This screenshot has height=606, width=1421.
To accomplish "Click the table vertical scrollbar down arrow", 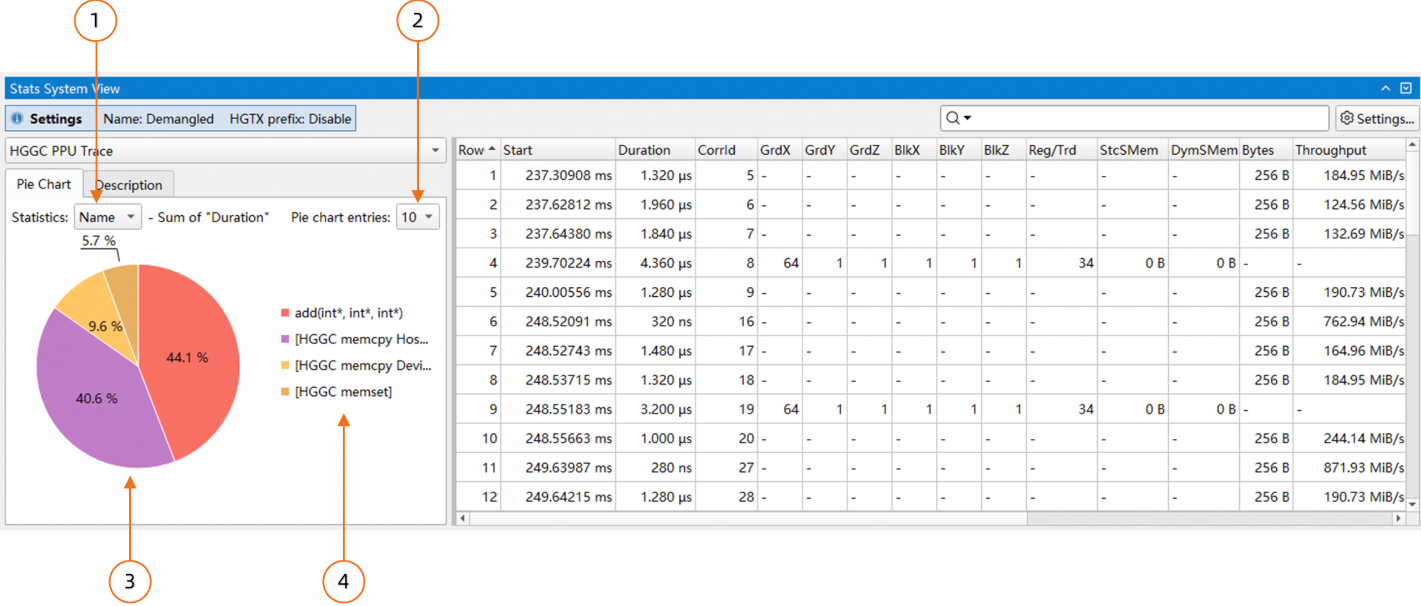I will tap(1412, 505).
